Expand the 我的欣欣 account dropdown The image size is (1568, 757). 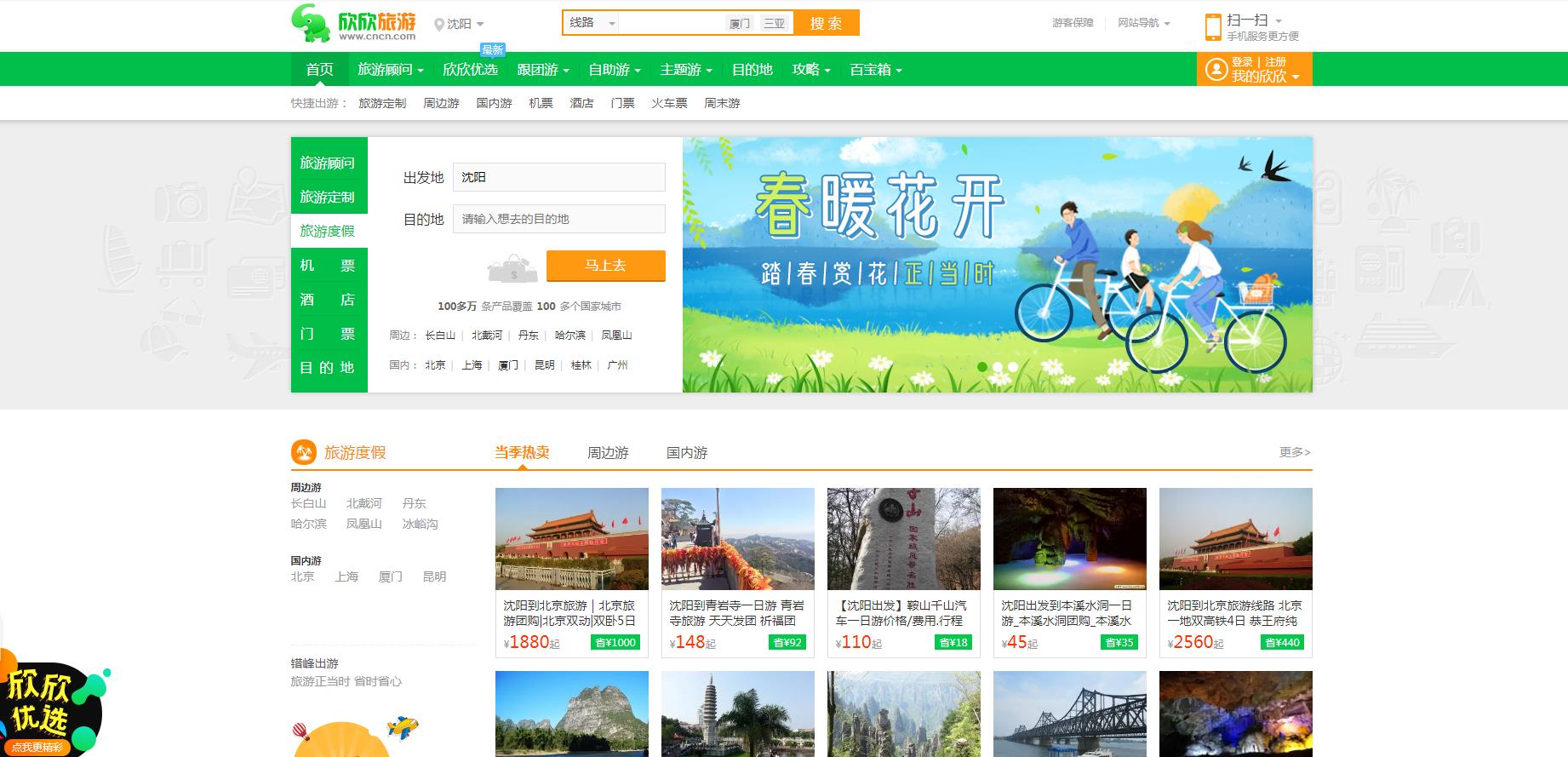tap(1265, 77)
